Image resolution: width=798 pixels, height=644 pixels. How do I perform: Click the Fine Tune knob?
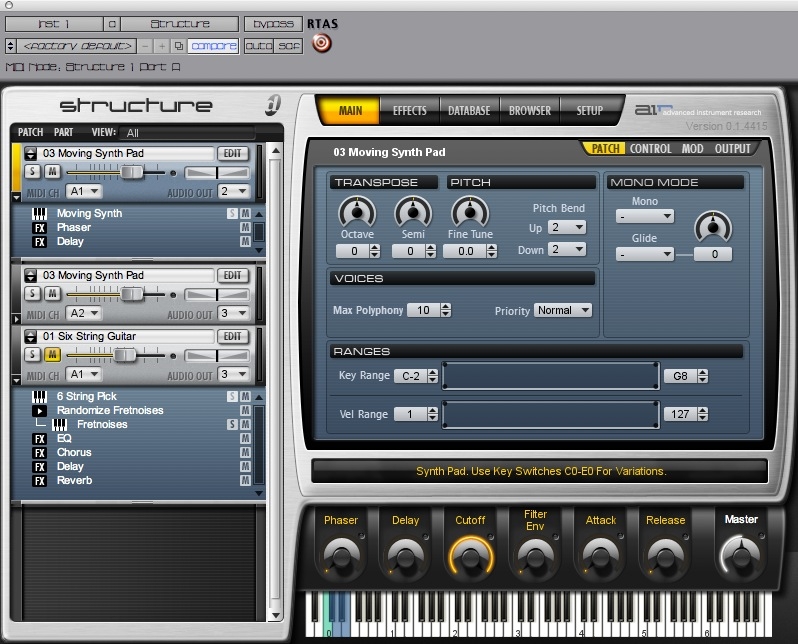470,212
